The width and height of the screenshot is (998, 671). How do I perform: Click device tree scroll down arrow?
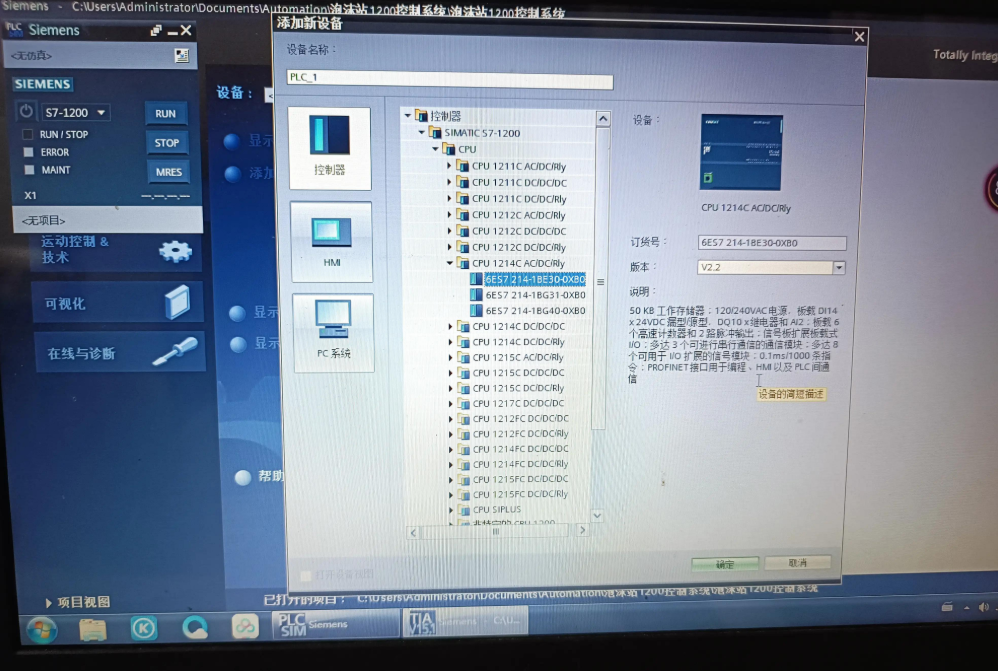point(597,515)
